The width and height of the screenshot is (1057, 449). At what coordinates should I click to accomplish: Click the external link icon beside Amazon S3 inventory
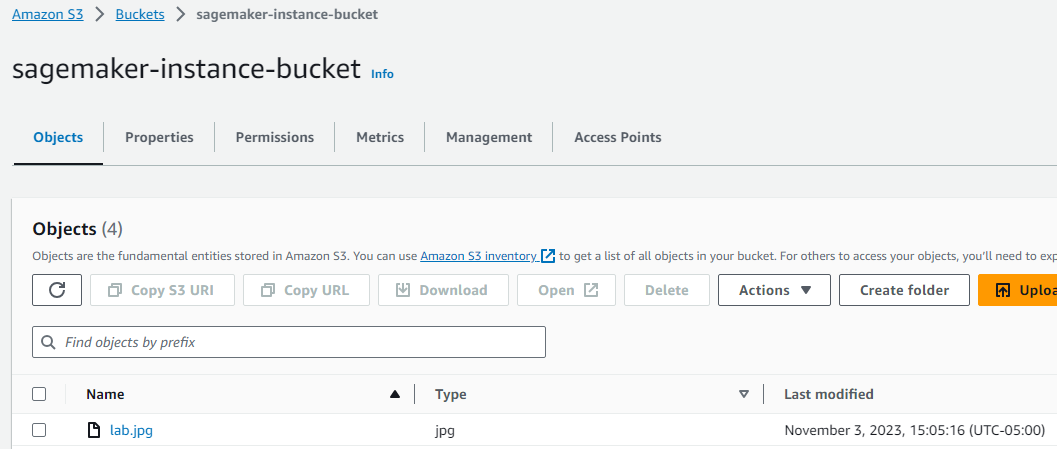(548, 256)
